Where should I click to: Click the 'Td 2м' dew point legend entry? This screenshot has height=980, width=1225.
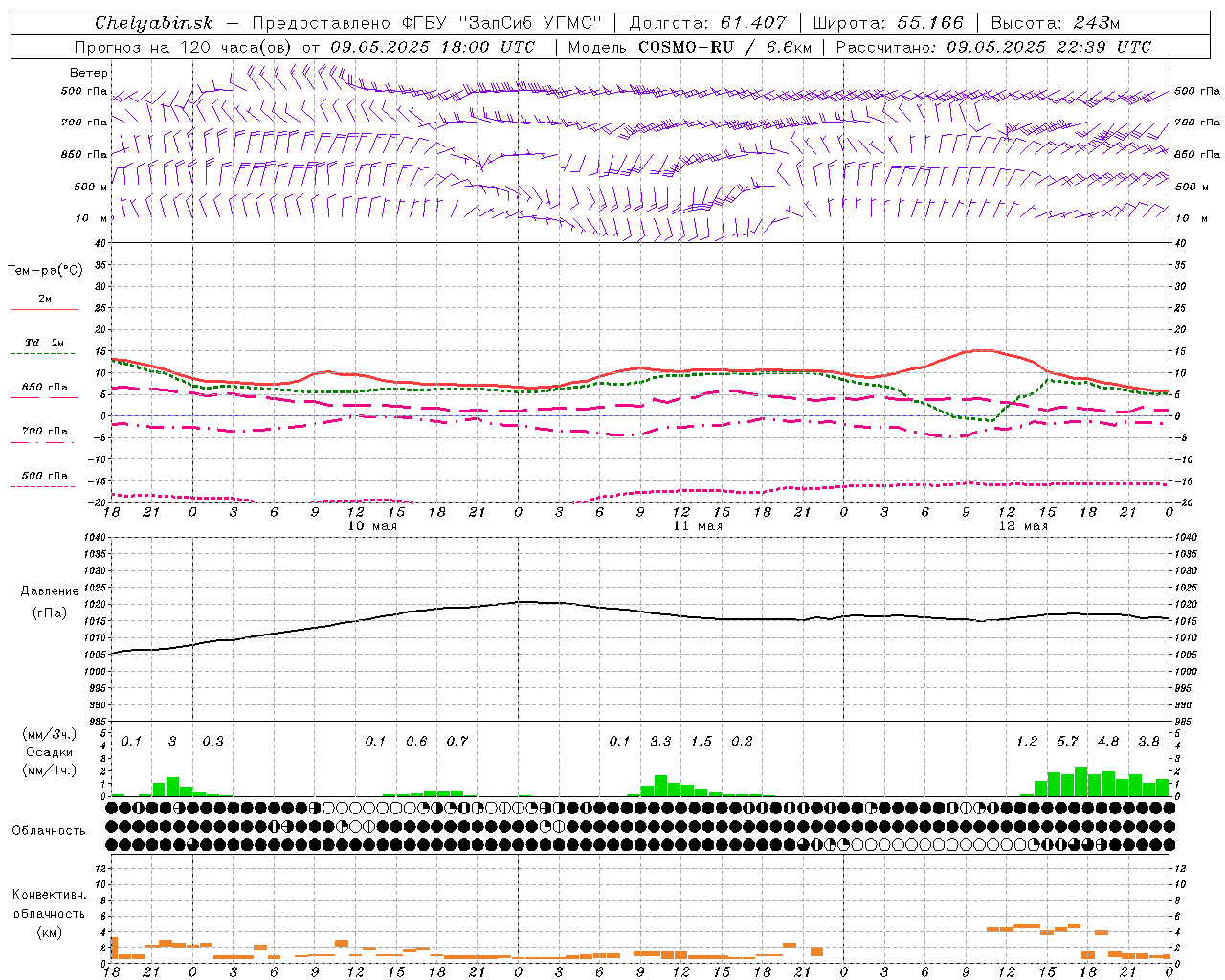coord(44,343)
